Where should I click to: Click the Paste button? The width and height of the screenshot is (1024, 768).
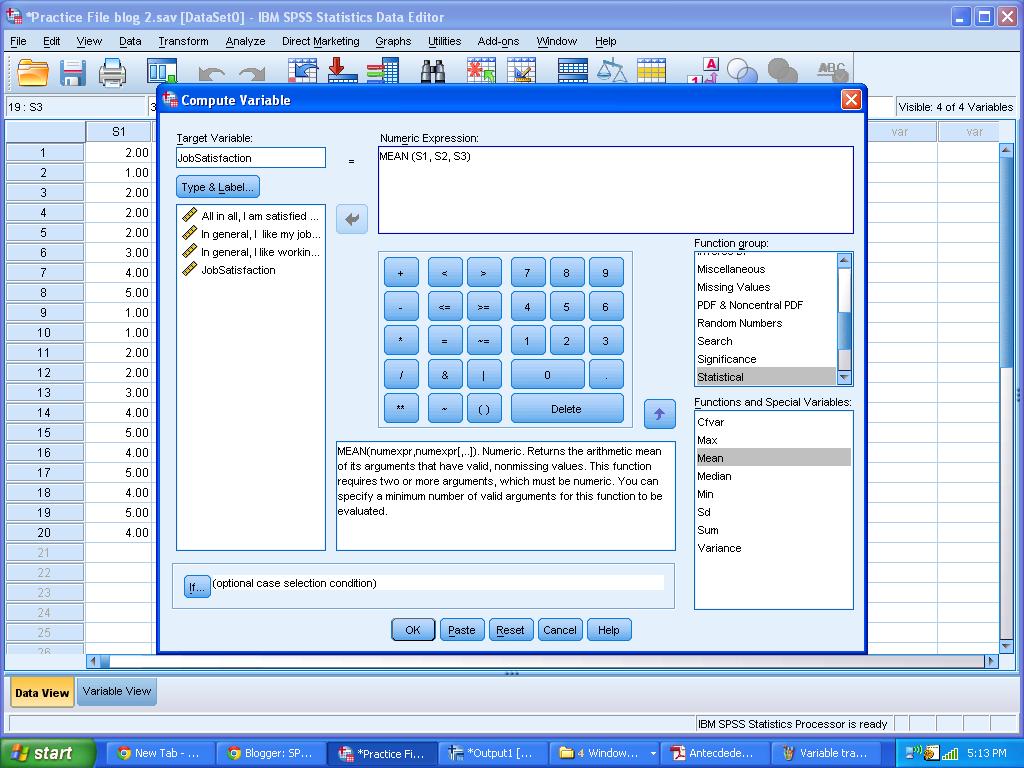[462, 630]
